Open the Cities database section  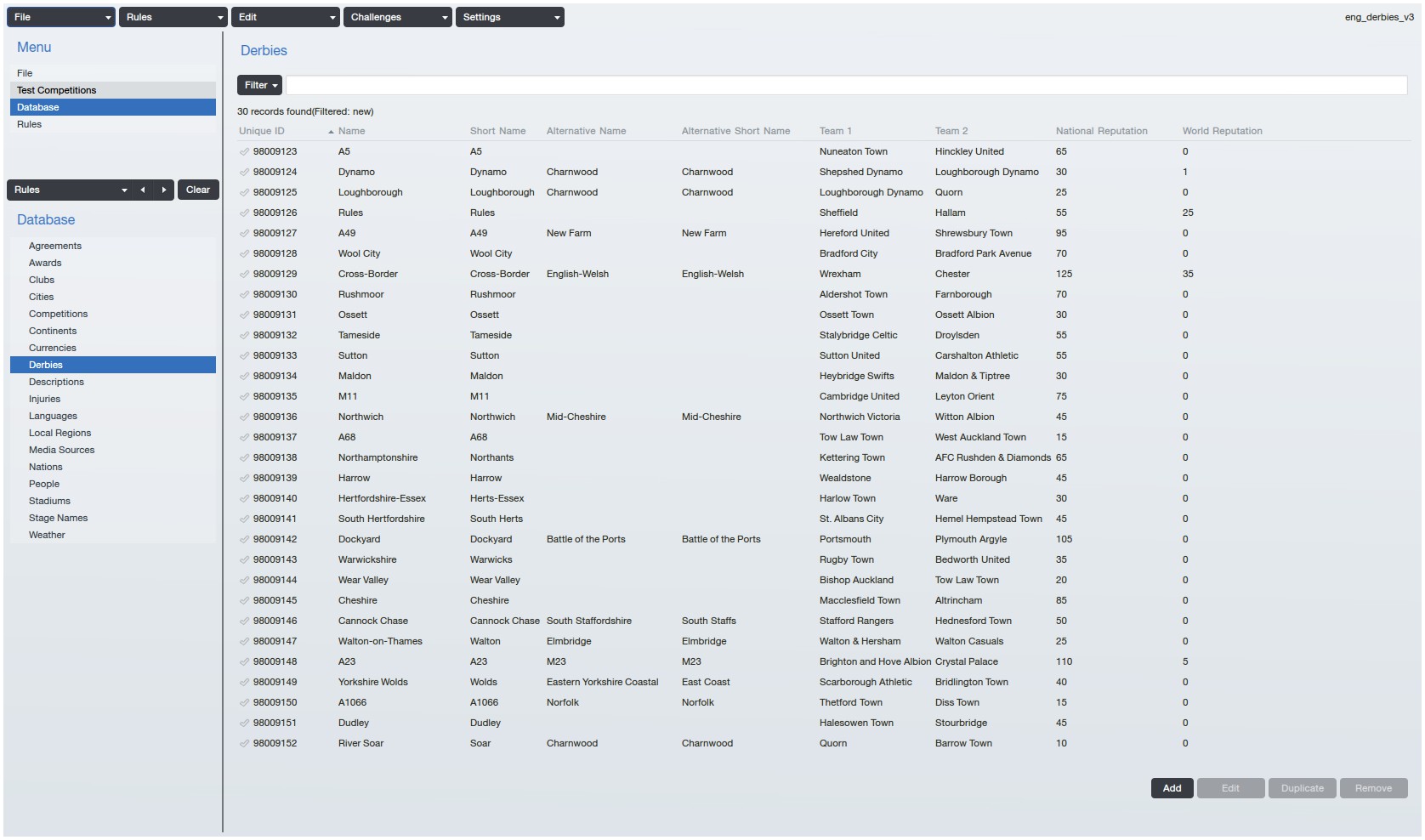(x=113, y=297)
